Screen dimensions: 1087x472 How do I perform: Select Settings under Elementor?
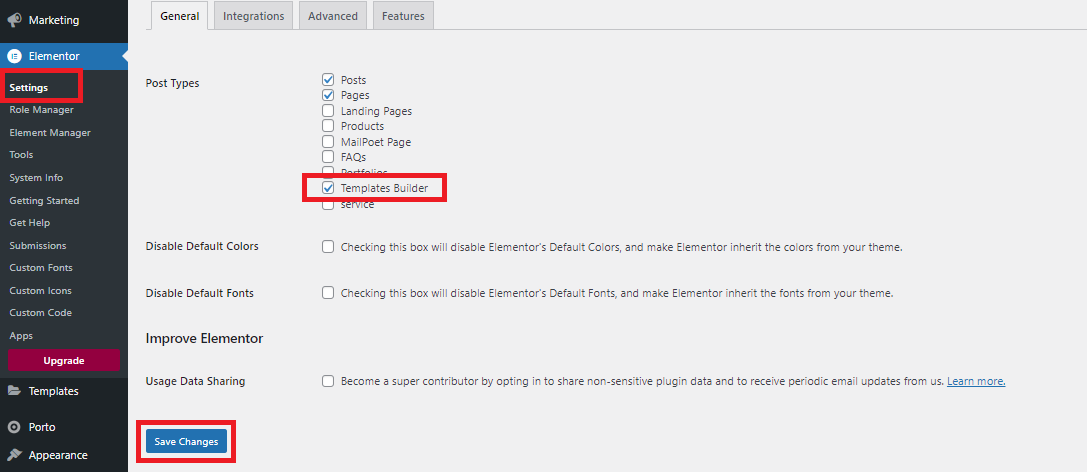pyautogui.click(x=29, y=88)
